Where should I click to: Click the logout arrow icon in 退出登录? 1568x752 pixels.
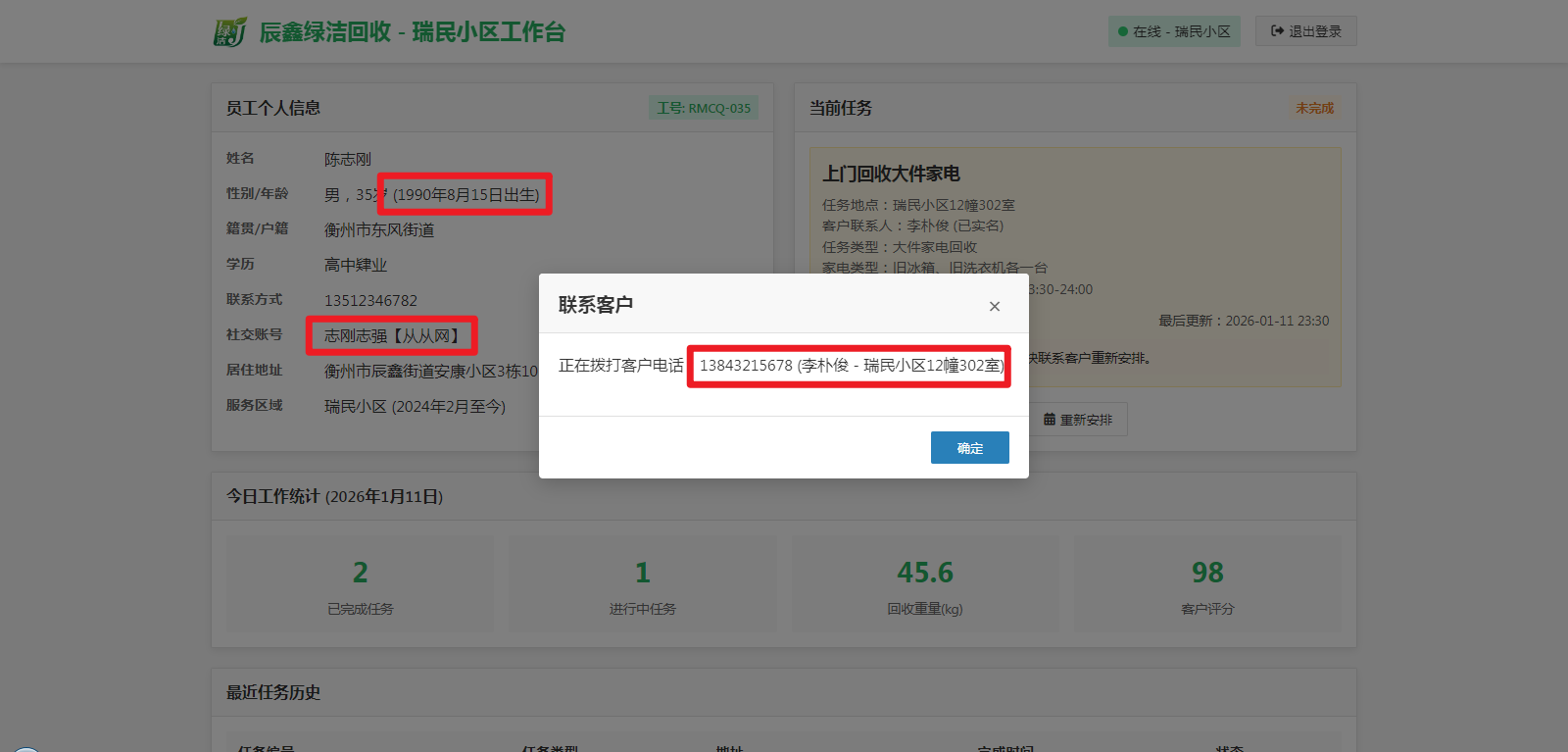point(1277,31)
